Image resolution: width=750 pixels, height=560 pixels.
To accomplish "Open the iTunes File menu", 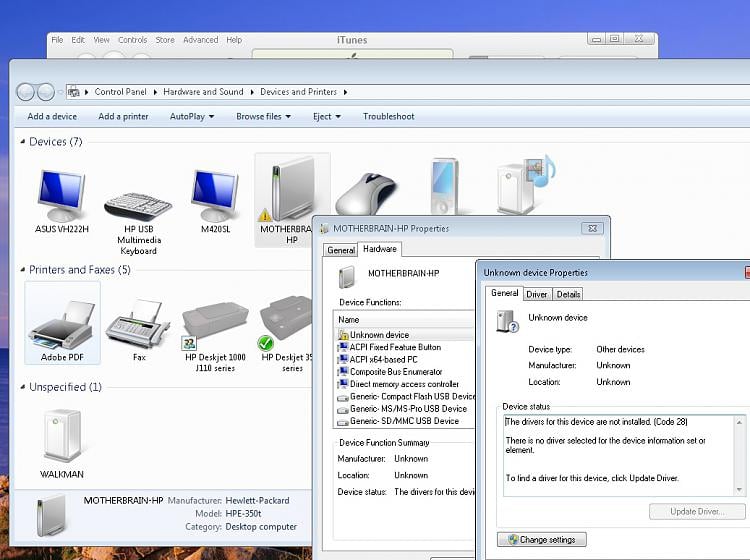I will click(x=57, y=40).
